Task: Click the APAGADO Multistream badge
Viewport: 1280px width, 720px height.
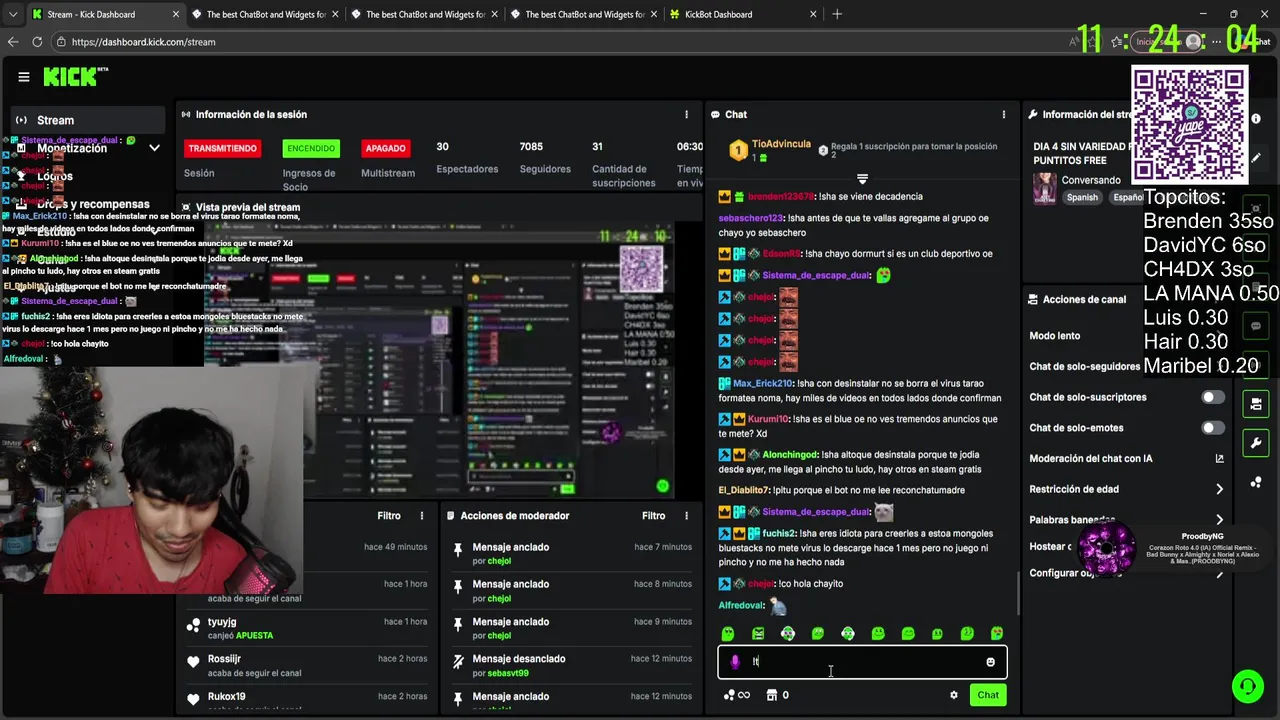Action: (385, 148)
